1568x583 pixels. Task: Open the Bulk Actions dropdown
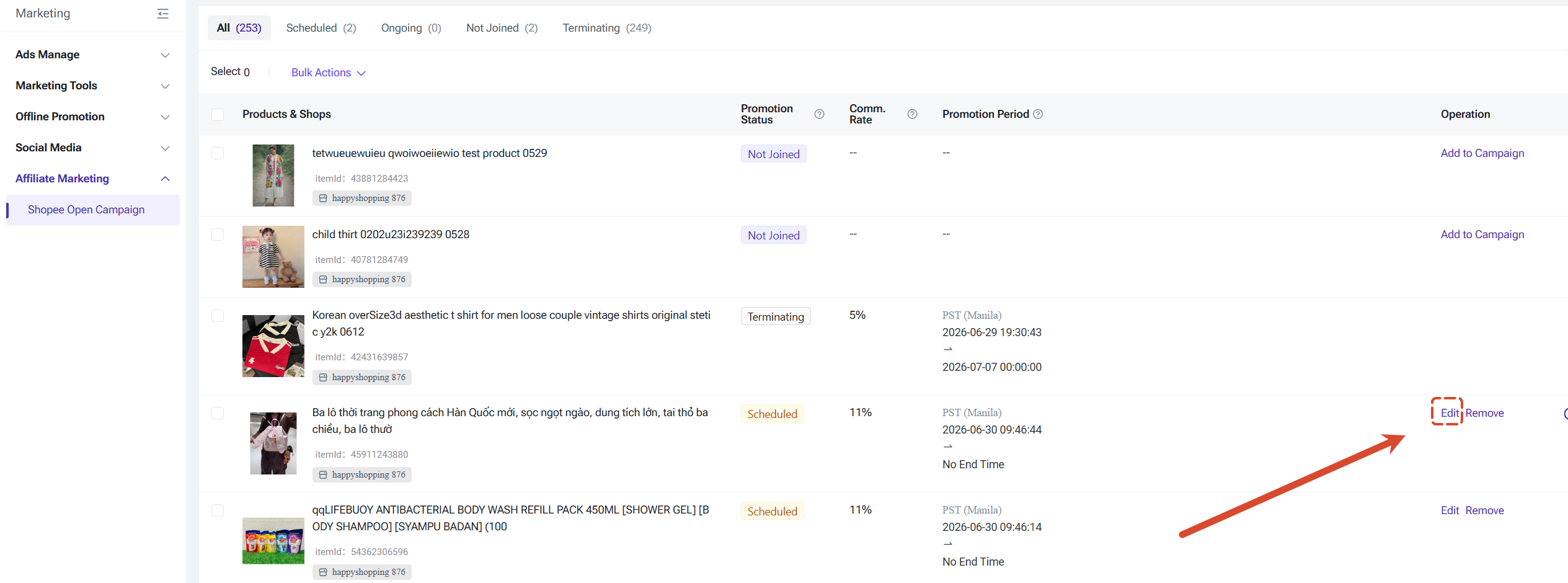329,73
